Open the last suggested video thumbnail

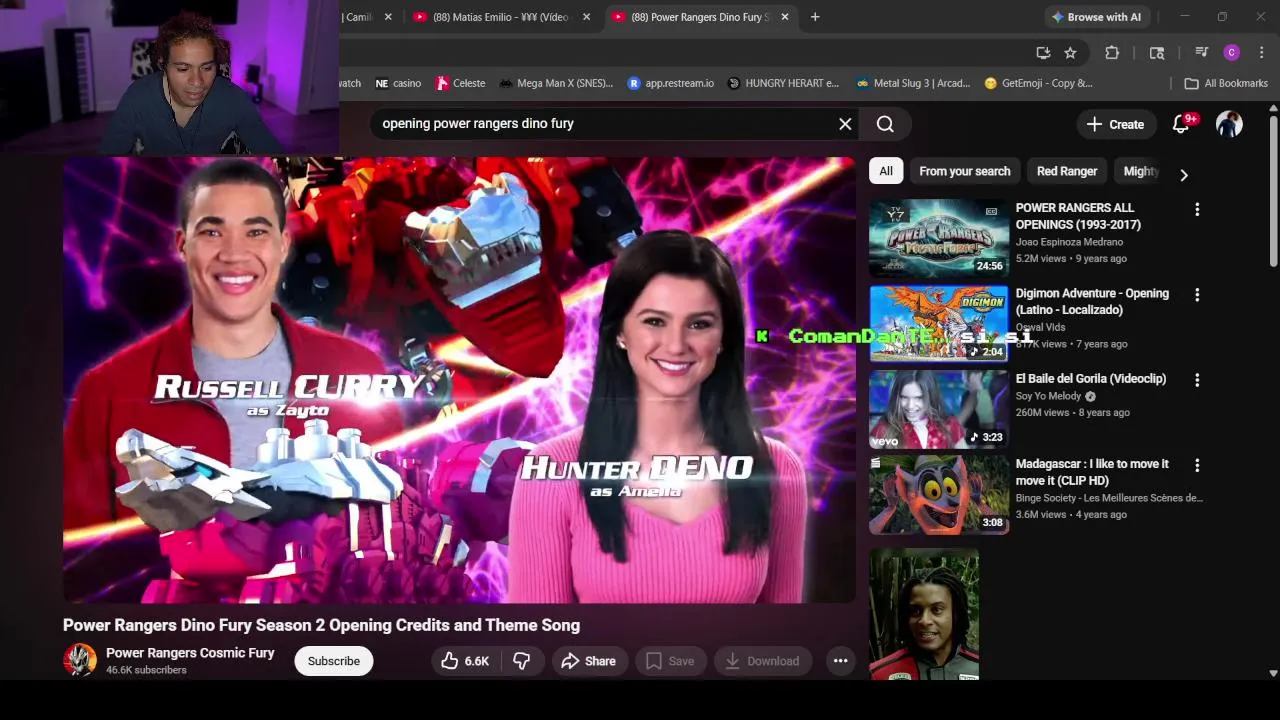tap(924, 613)
